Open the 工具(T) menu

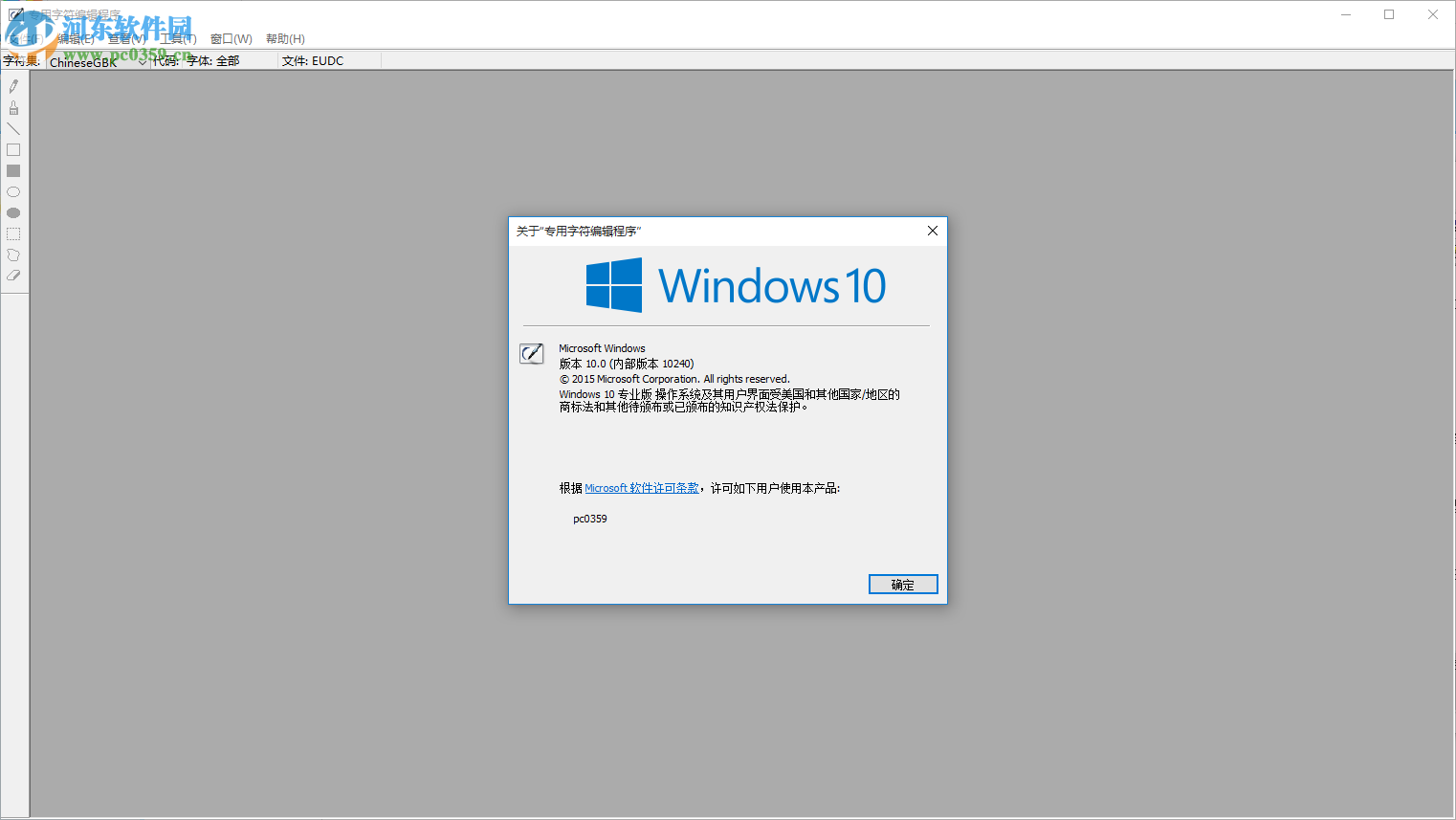click(178, 39)
